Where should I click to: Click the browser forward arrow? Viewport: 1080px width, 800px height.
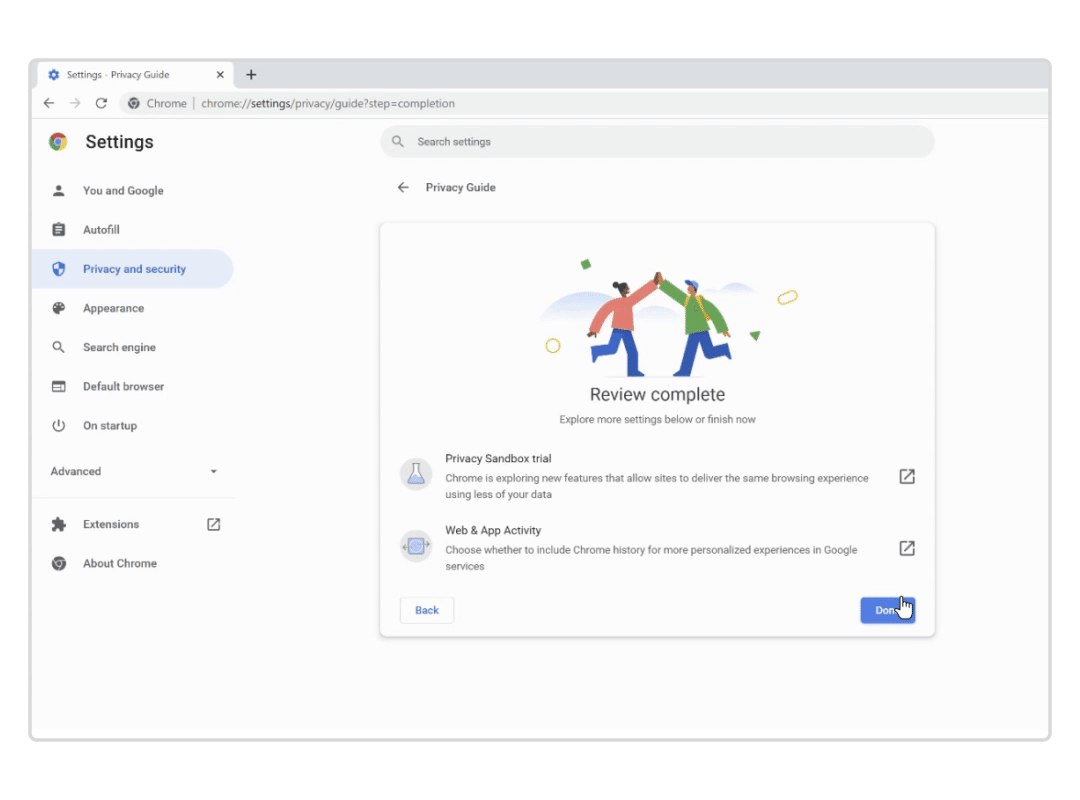tap(75, 103)
